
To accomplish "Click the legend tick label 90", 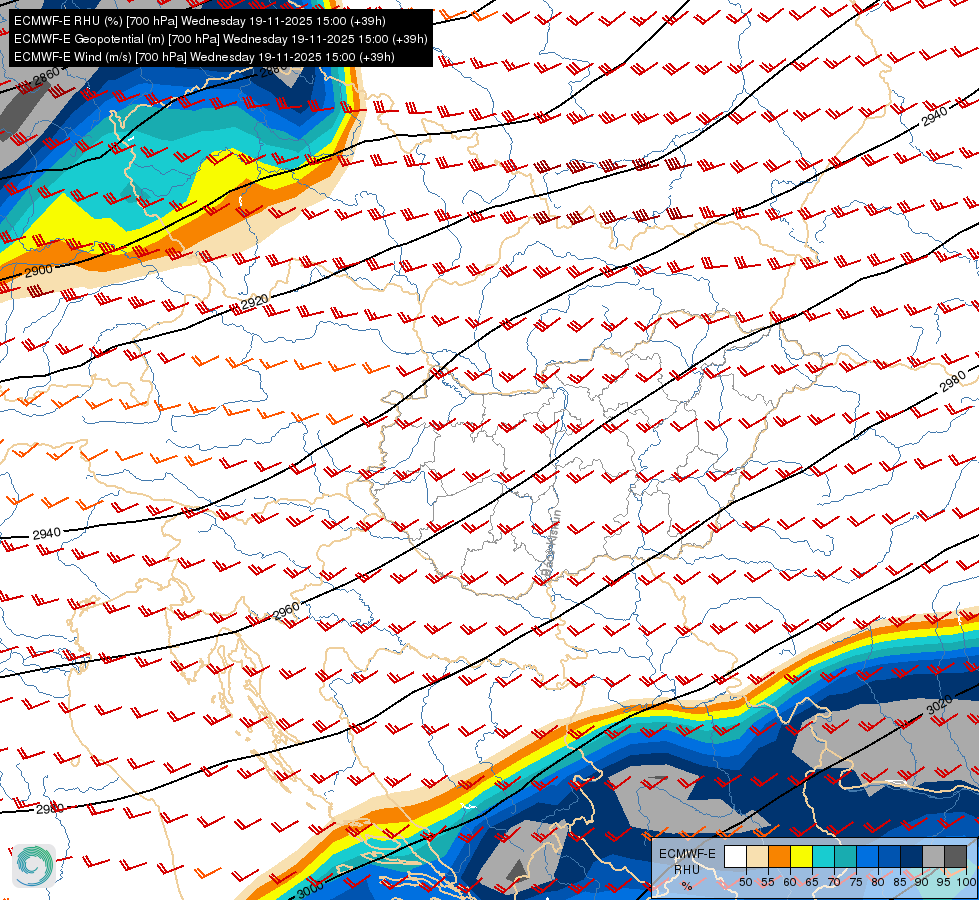I will [x=922, y=882].
